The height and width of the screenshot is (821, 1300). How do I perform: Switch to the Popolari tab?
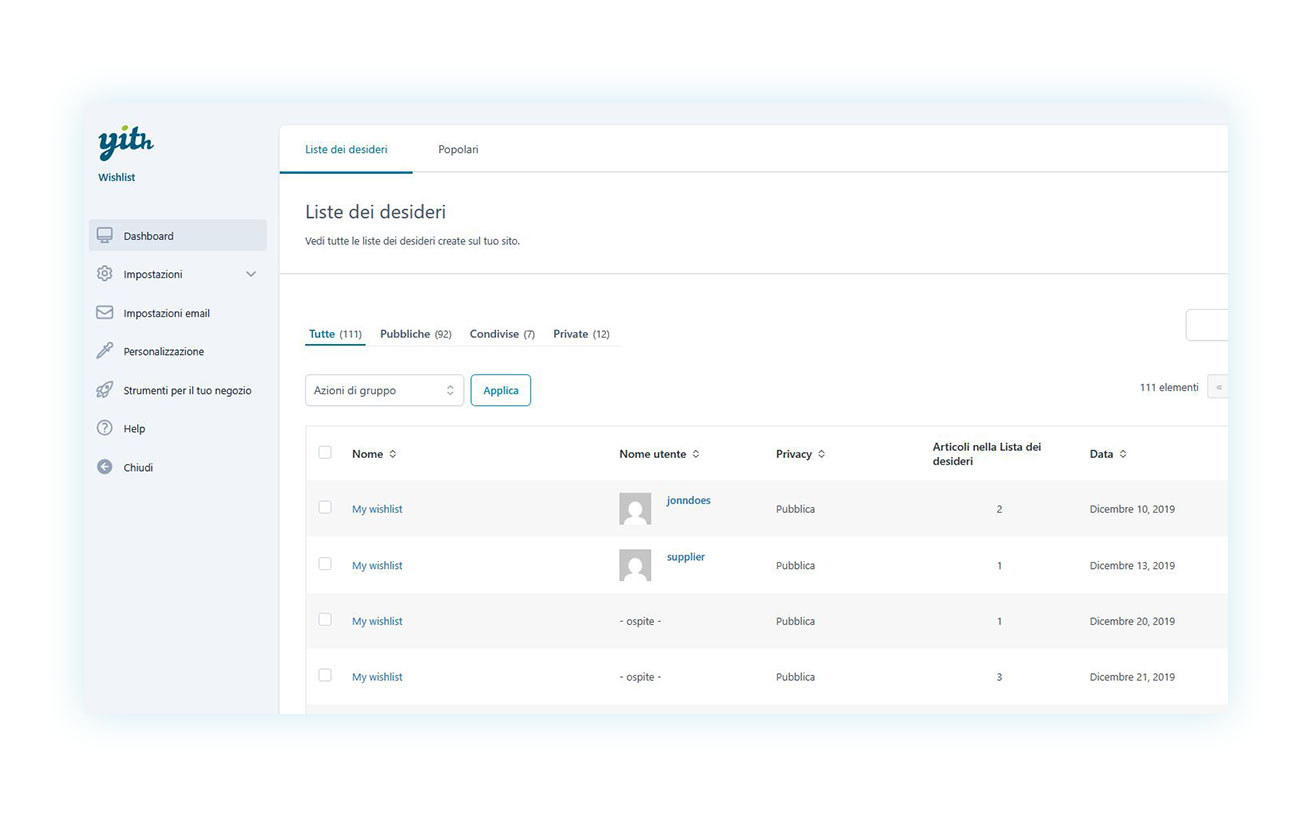[458, 150]
